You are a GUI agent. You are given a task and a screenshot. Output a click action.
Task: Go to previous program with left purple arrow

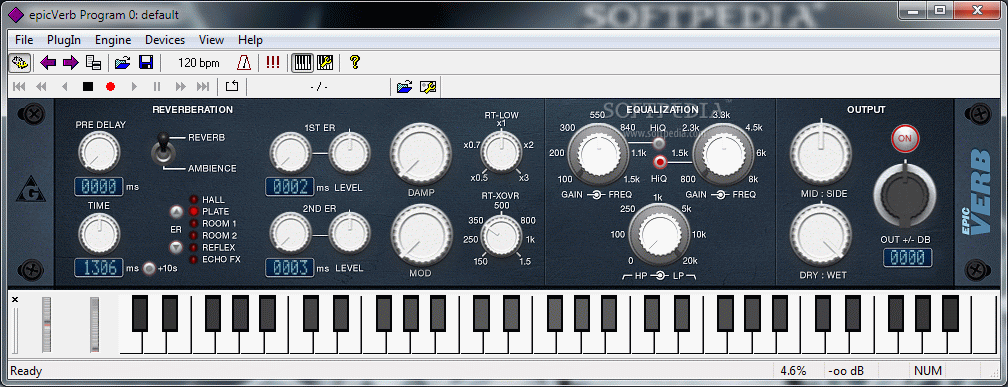click(48, 62)
